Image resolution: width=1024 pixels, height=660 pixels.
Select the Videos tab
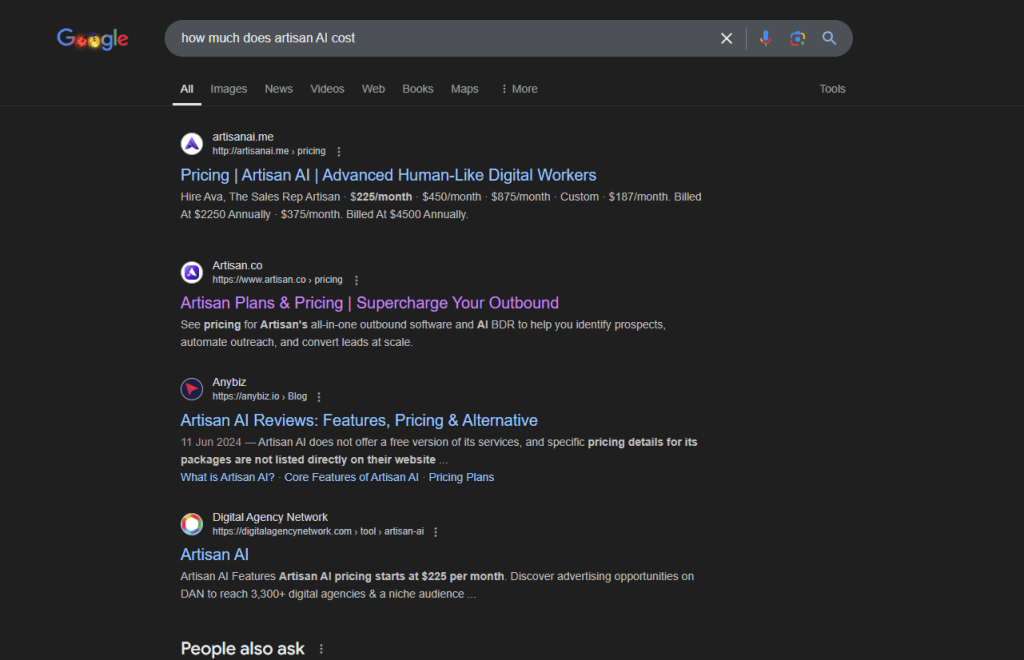[x=327, y=89]
